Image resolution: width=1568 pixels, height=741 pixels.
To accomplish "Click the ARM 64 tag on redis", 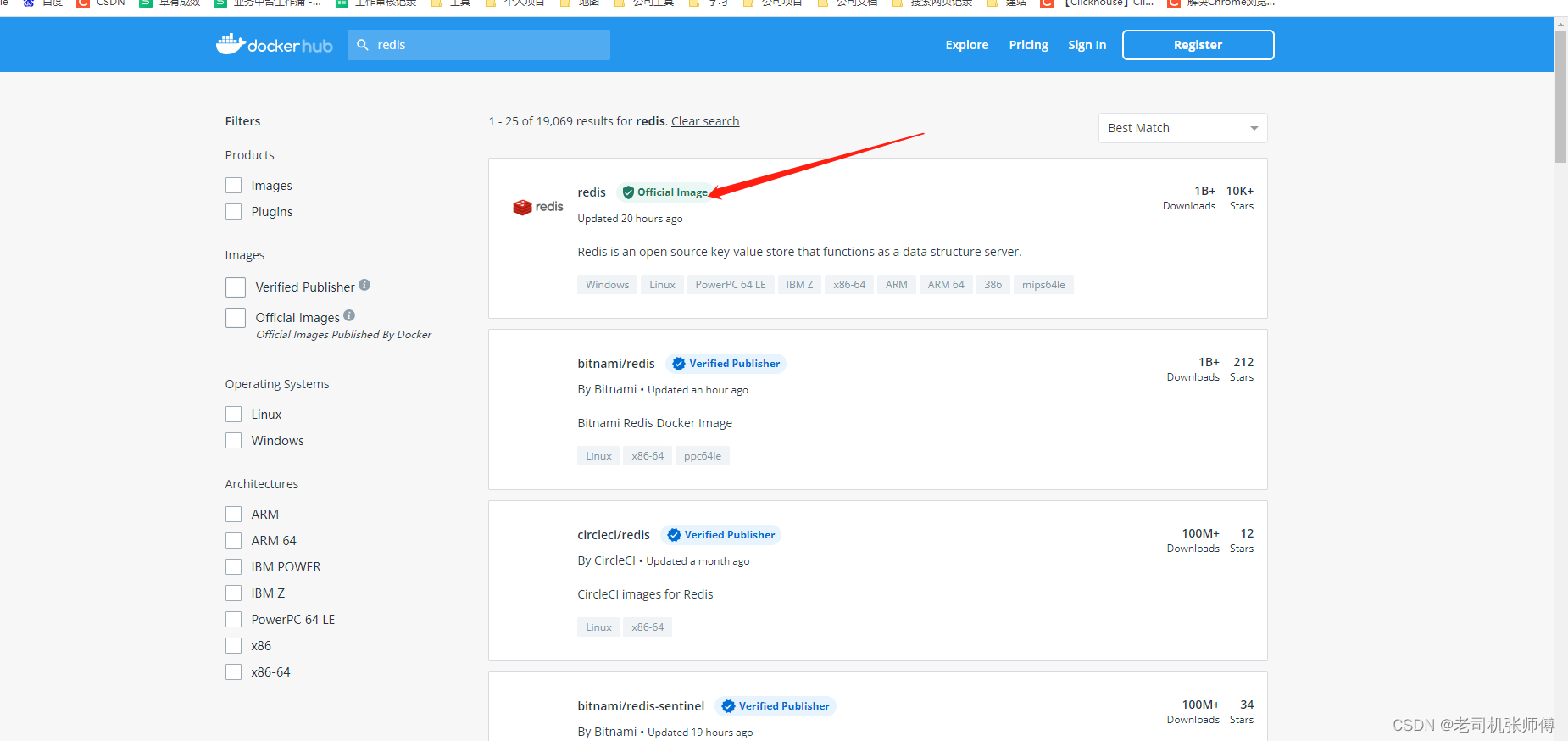I will [946, 285].
